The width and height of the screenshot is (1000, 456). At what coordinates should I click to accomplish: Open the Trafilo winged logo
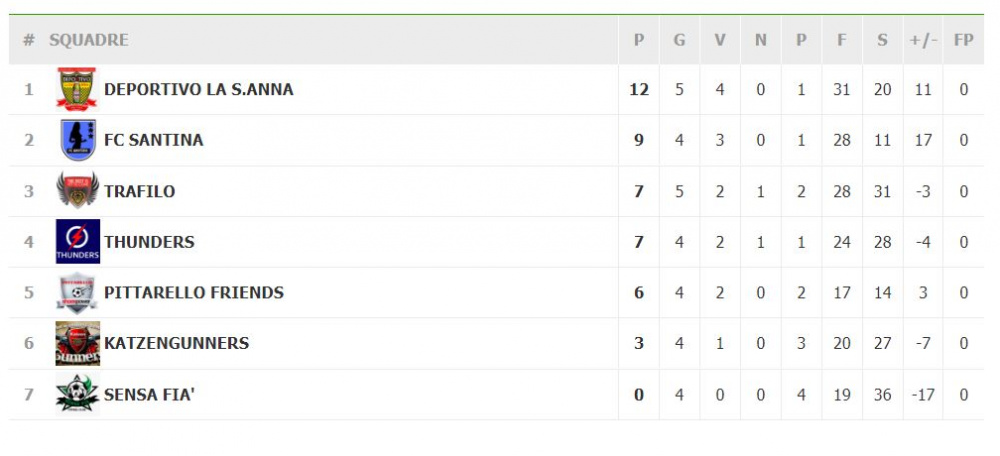pyautogui.click(x=77, y=191)
